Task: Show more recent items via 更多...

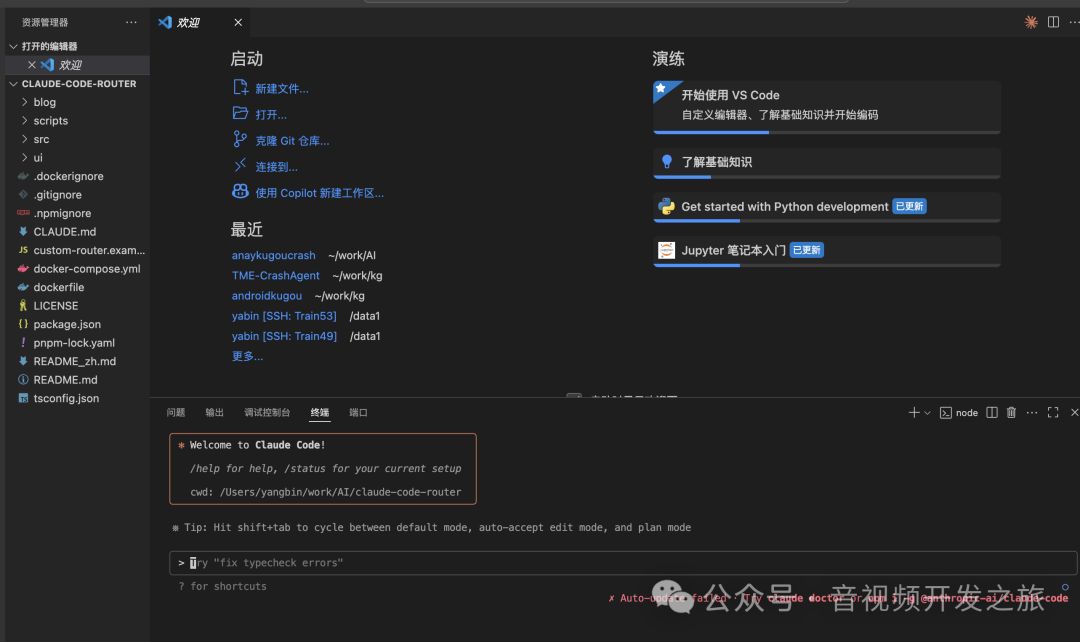Action: pos(247,356)
